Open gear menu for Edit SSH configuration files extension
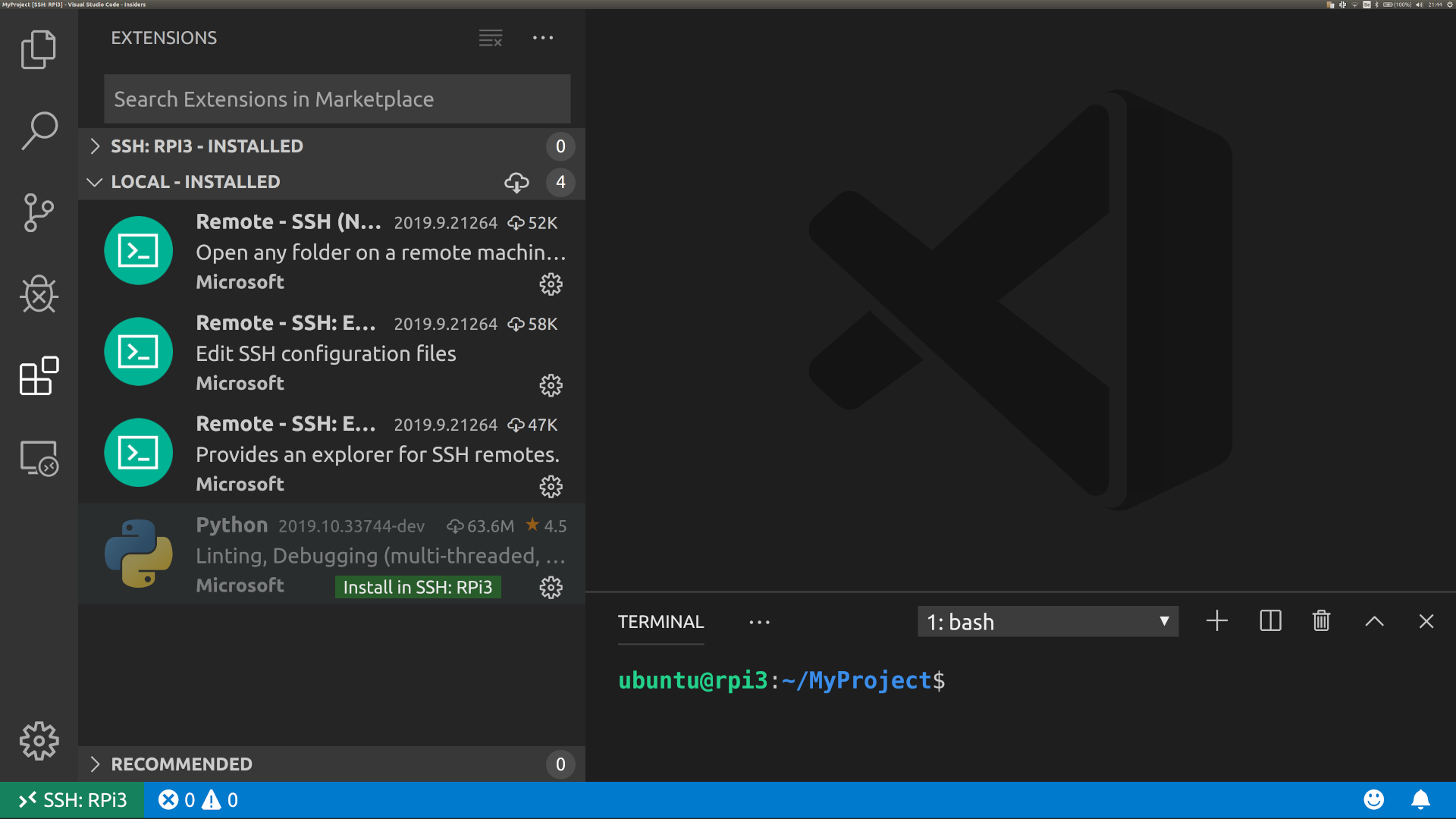The width and height of the screenshot is (1456, 819). (x=551, y=385)
